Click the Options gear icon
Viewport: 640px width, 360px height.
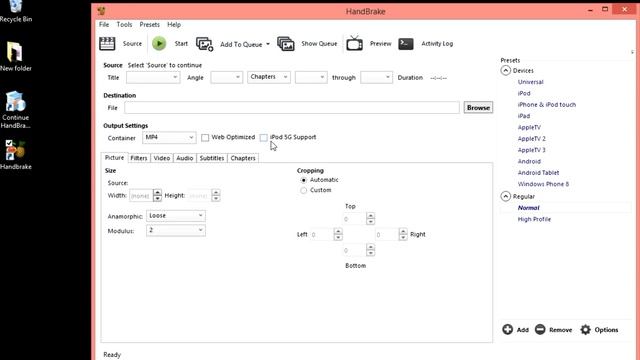[585, 329]
